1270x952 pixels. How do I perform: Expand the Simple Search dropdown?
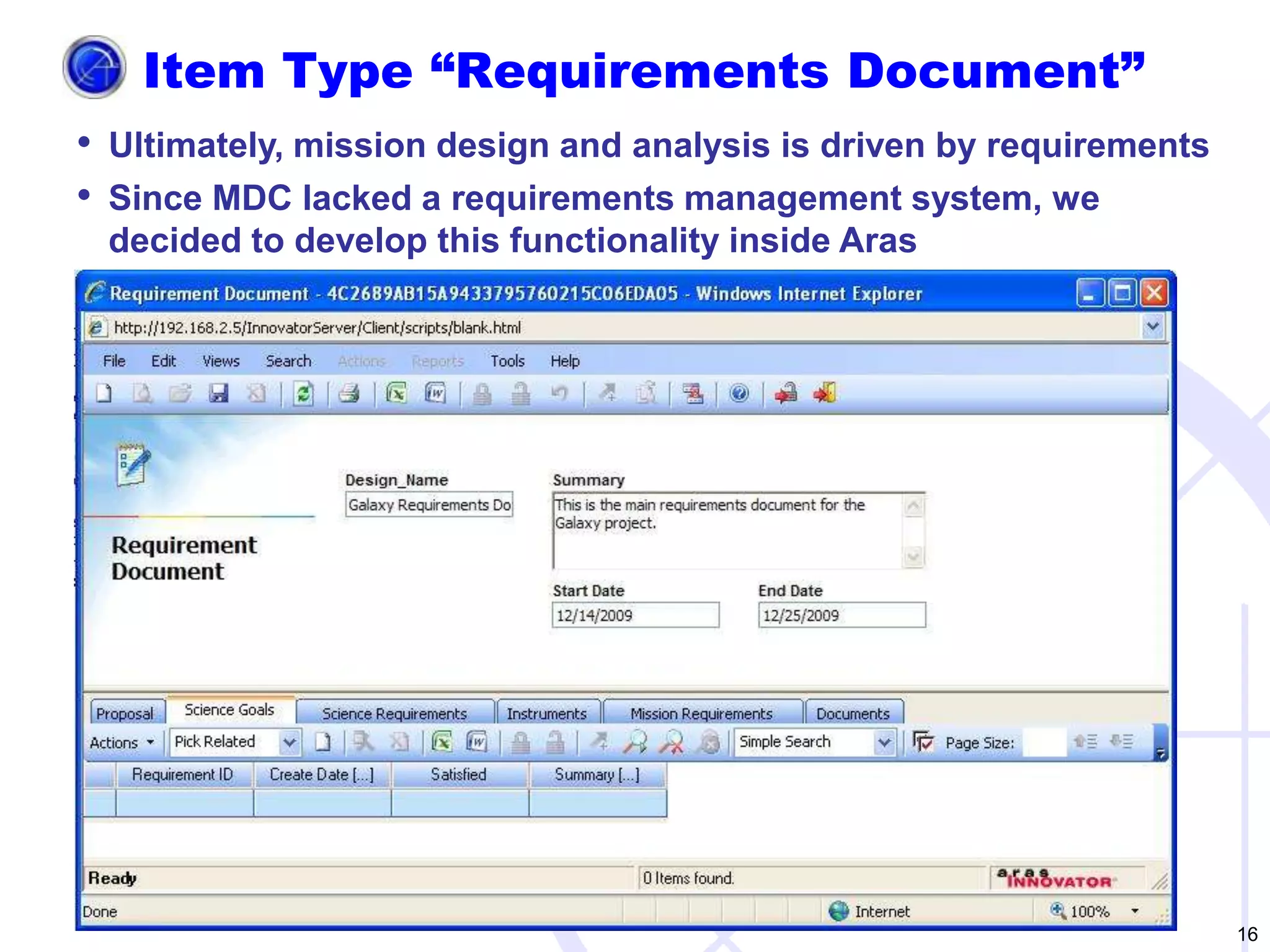(x=884, y=742)
